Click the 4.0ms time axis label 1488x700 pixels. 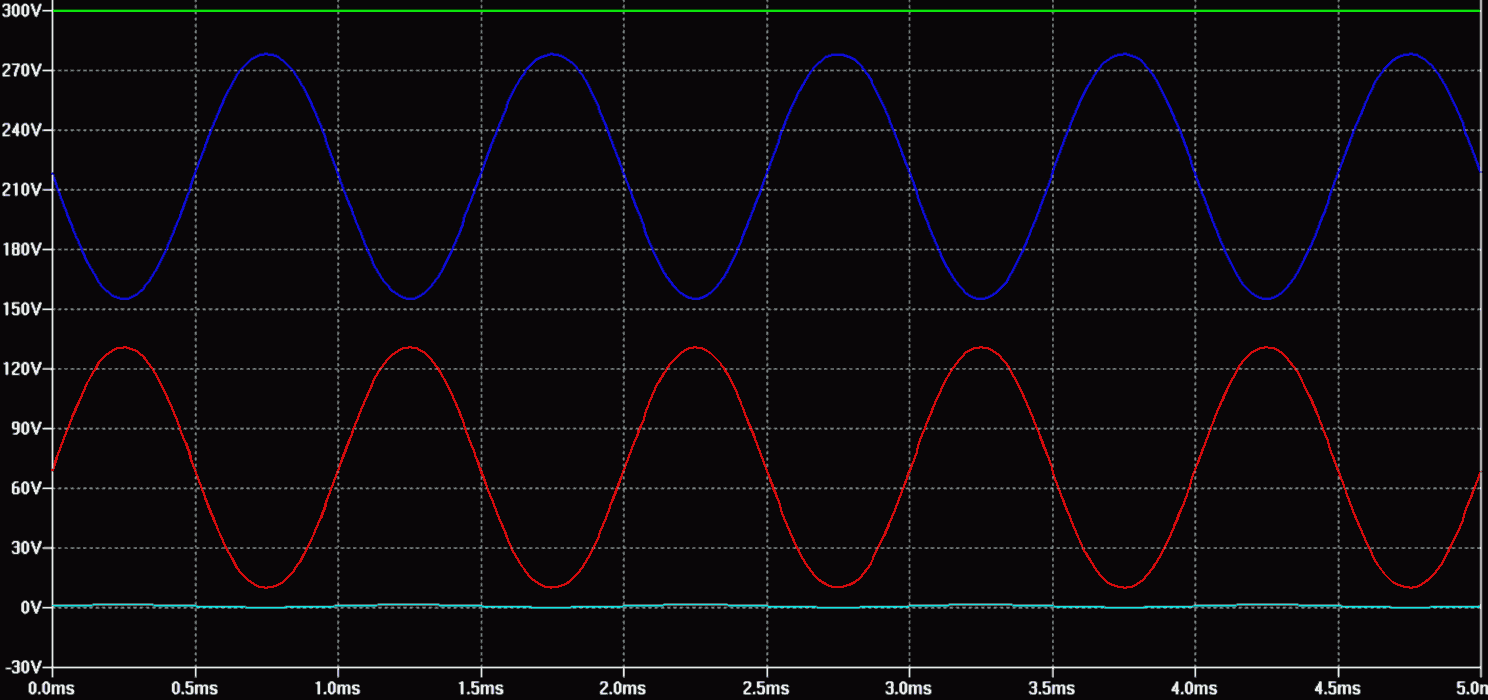point(1196,689)
